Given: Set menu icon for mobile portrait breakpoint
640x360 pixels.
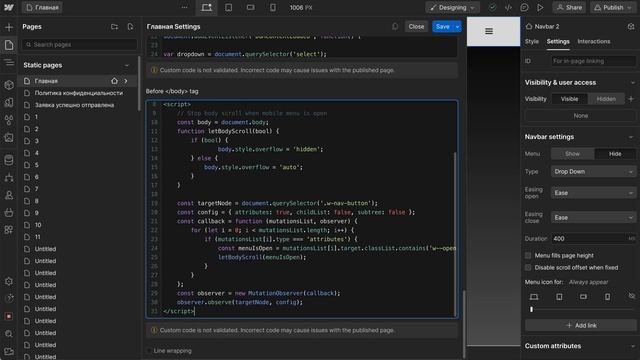Looking at the screenshot, I should 607,297.
